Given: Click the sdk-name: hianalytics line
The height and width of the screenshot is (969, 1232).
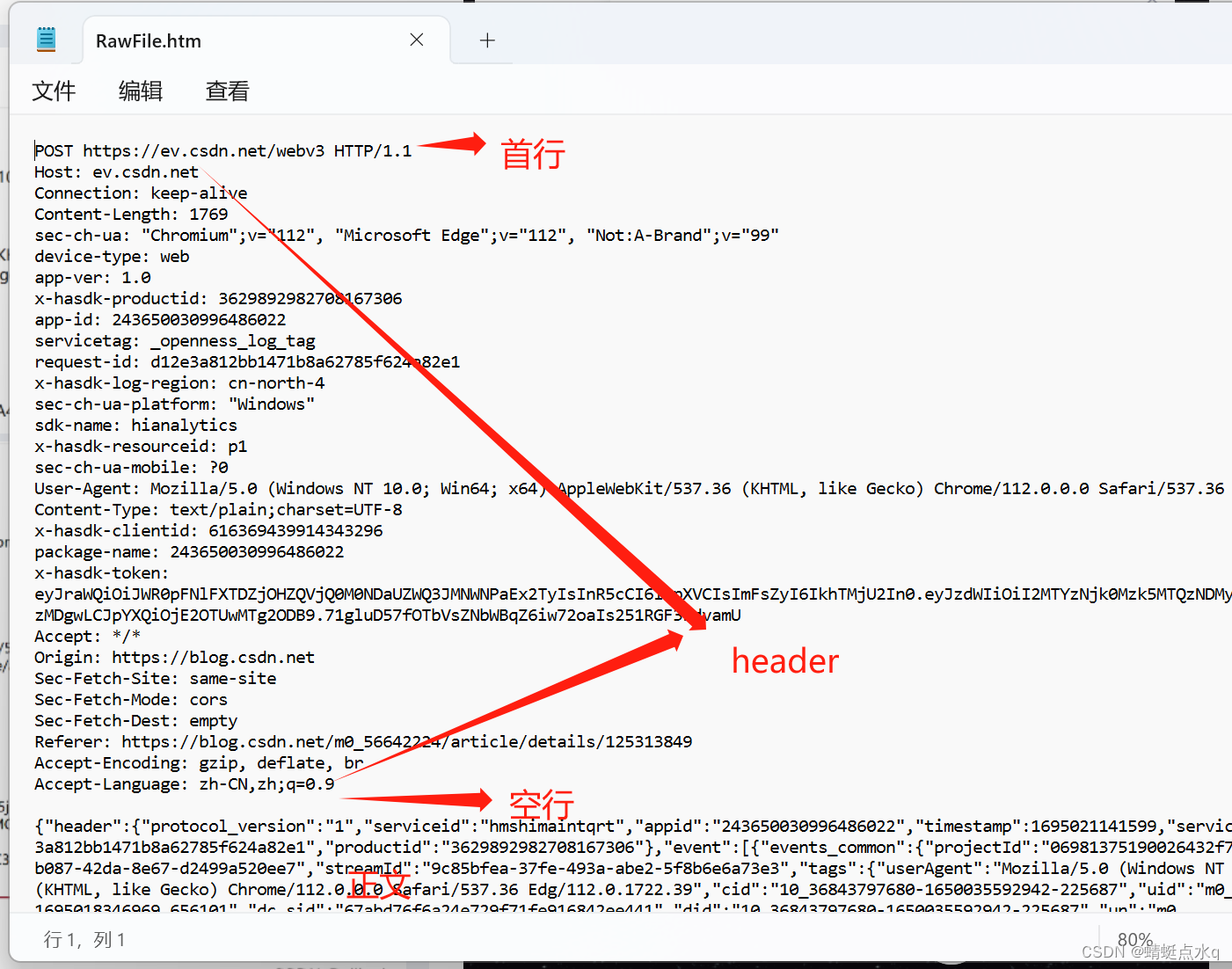Looking at the screenshot, I should point(135,425).
